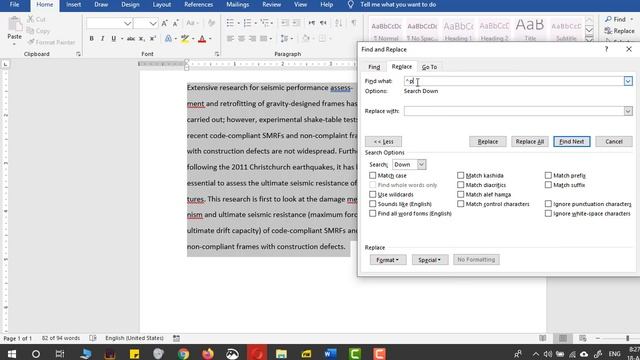Collapse options with Less button
Viewport: 640px width, 360px height.
(383, 141)
